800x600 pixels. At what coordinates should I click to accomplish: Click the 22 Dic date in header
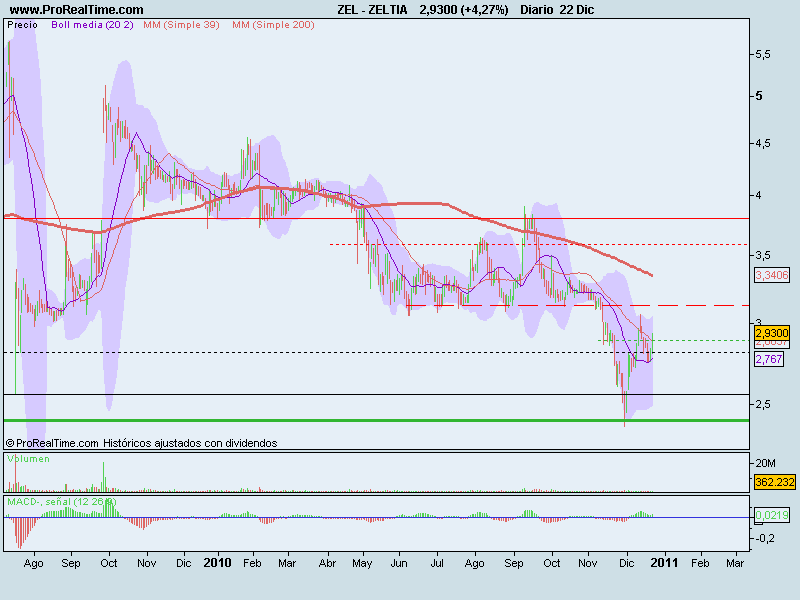click(x=577, y=10)
